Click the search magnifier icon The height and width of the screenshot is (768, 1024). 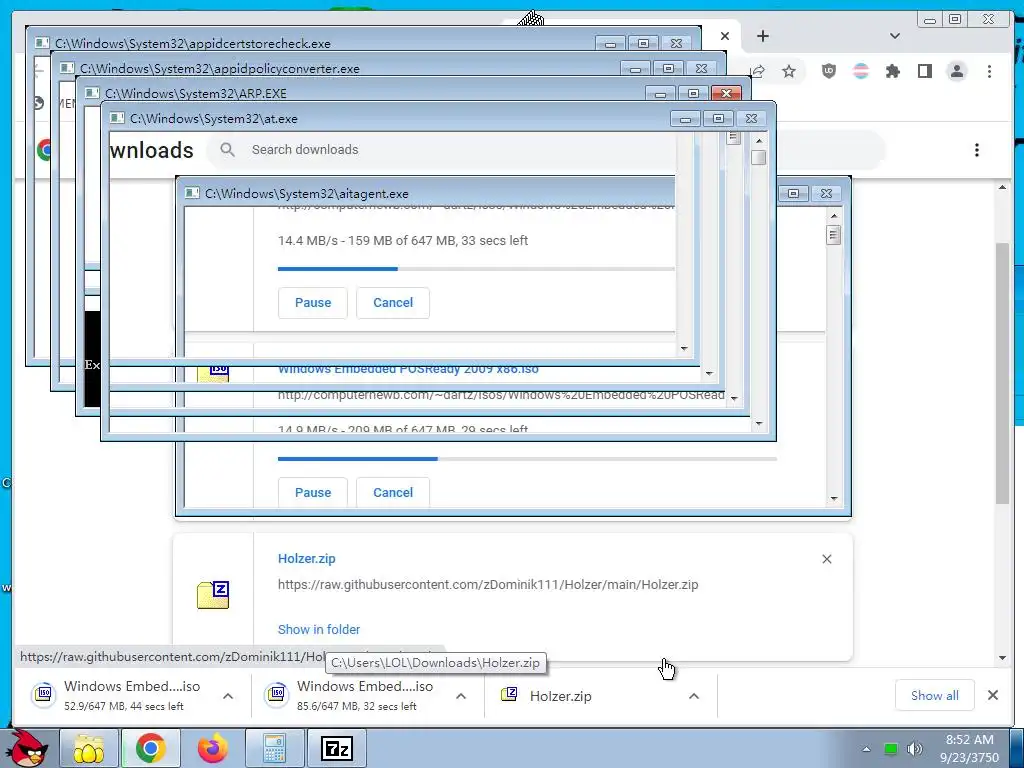(227, 150)
